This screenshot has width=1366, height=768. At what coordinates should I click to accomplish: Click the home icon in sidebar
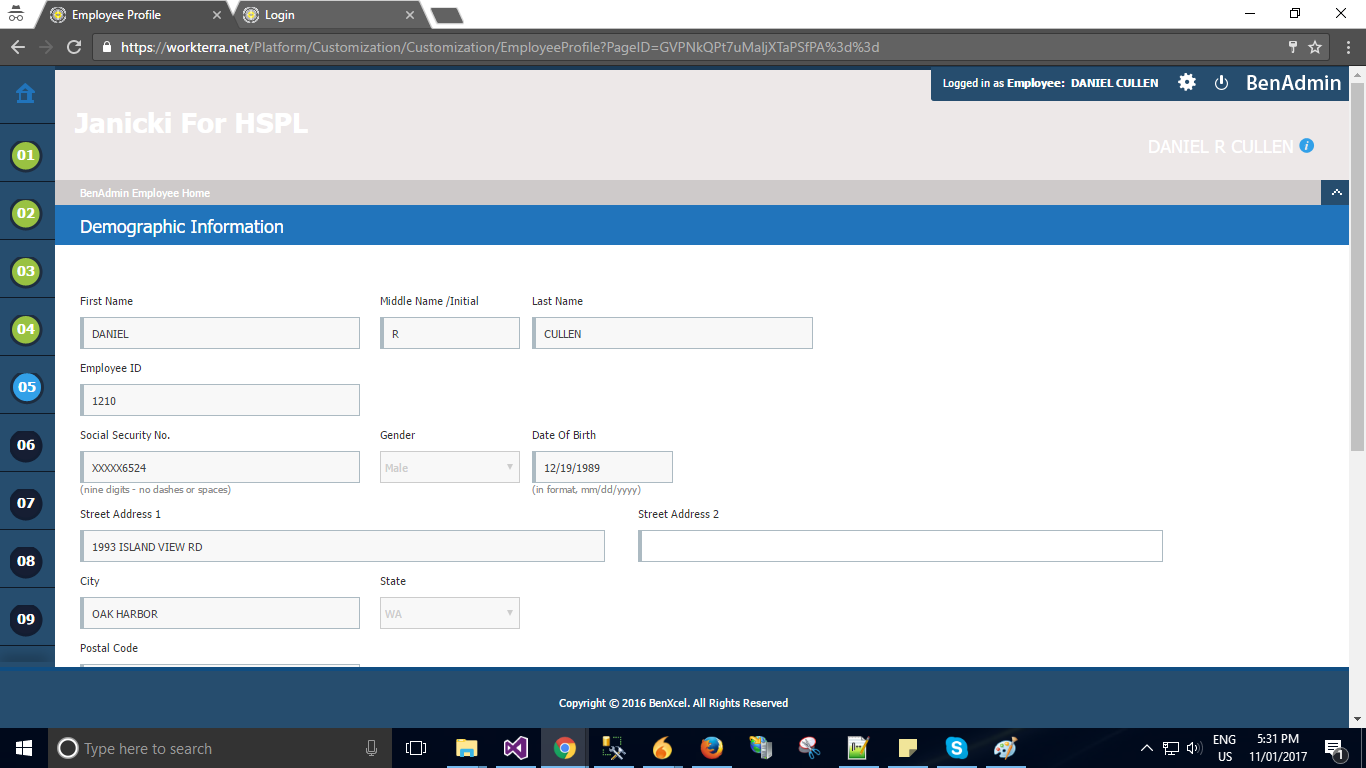tap(26, 94)
